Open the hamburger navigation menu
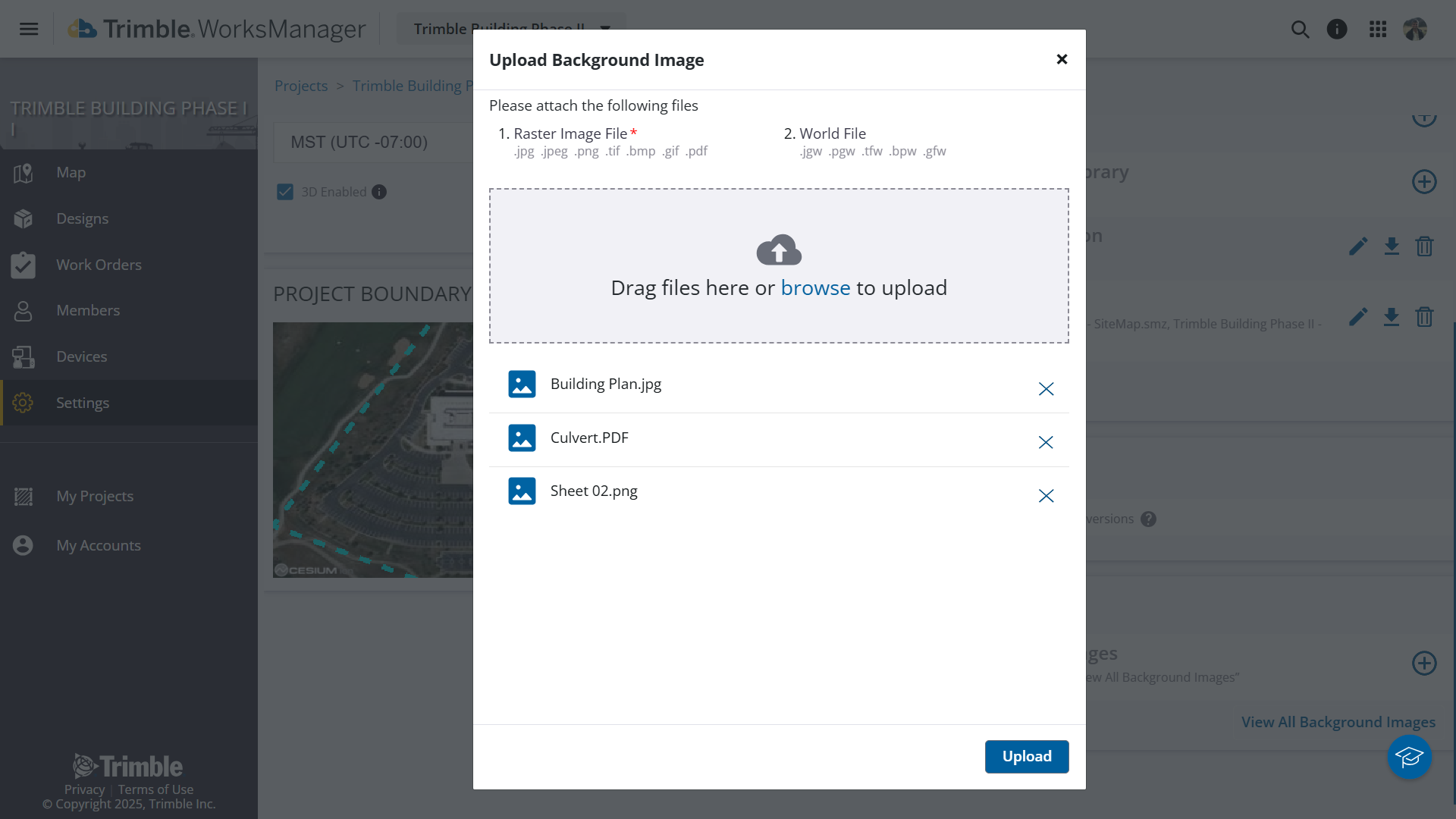Viewport: 1456px width, 819px height. (29, 29)
